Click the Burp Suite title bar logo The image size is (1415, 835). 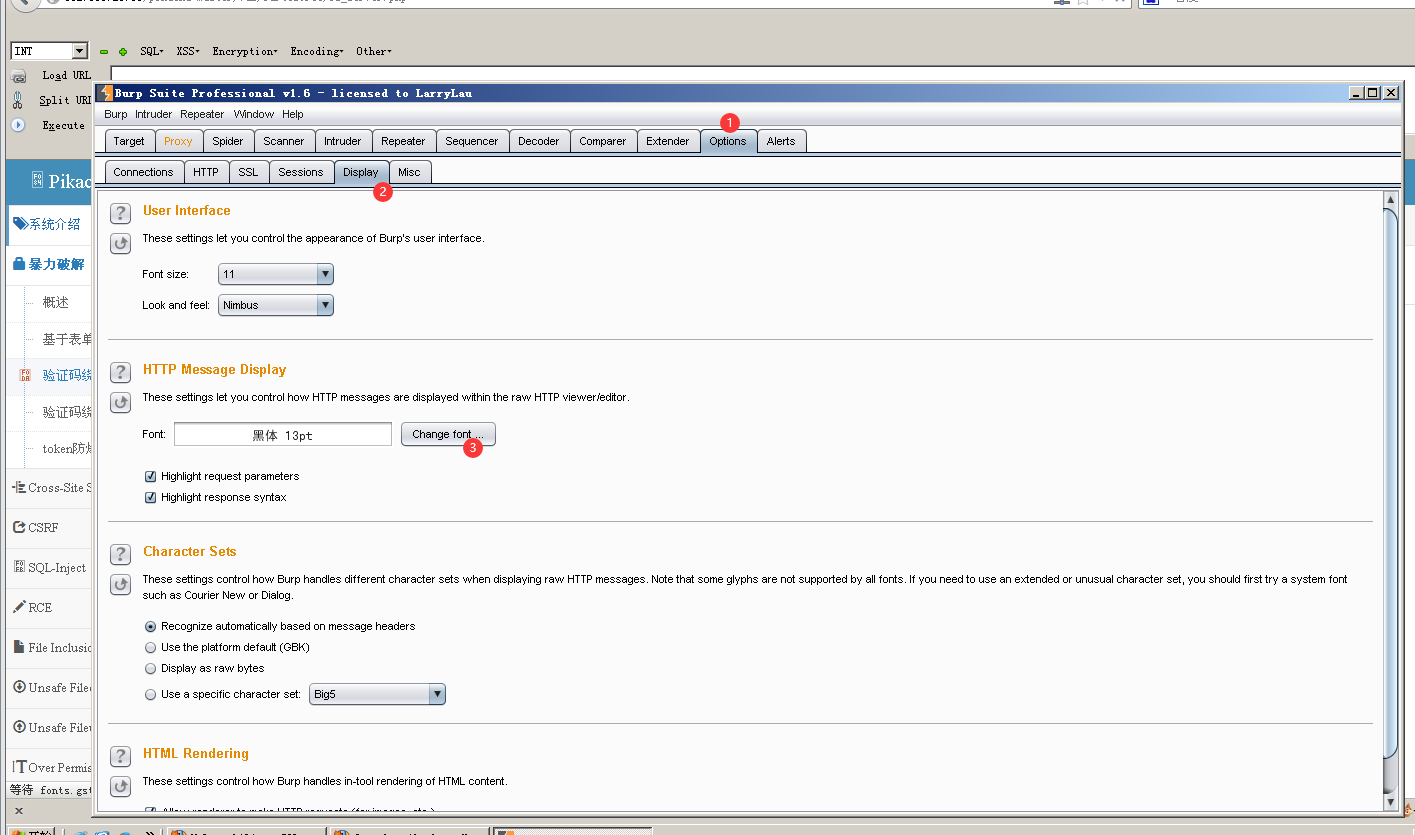point(106,93)
